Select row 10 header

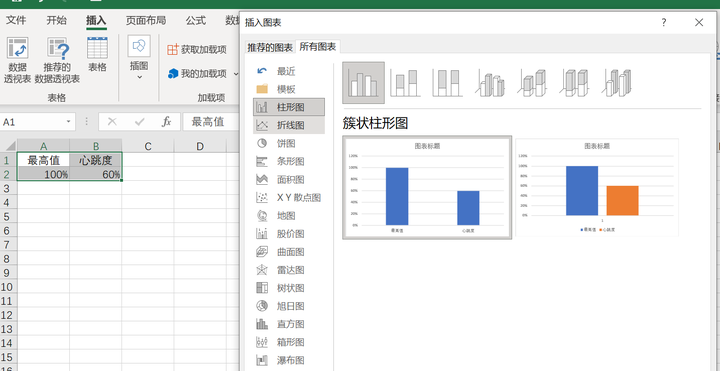(7, 287)
